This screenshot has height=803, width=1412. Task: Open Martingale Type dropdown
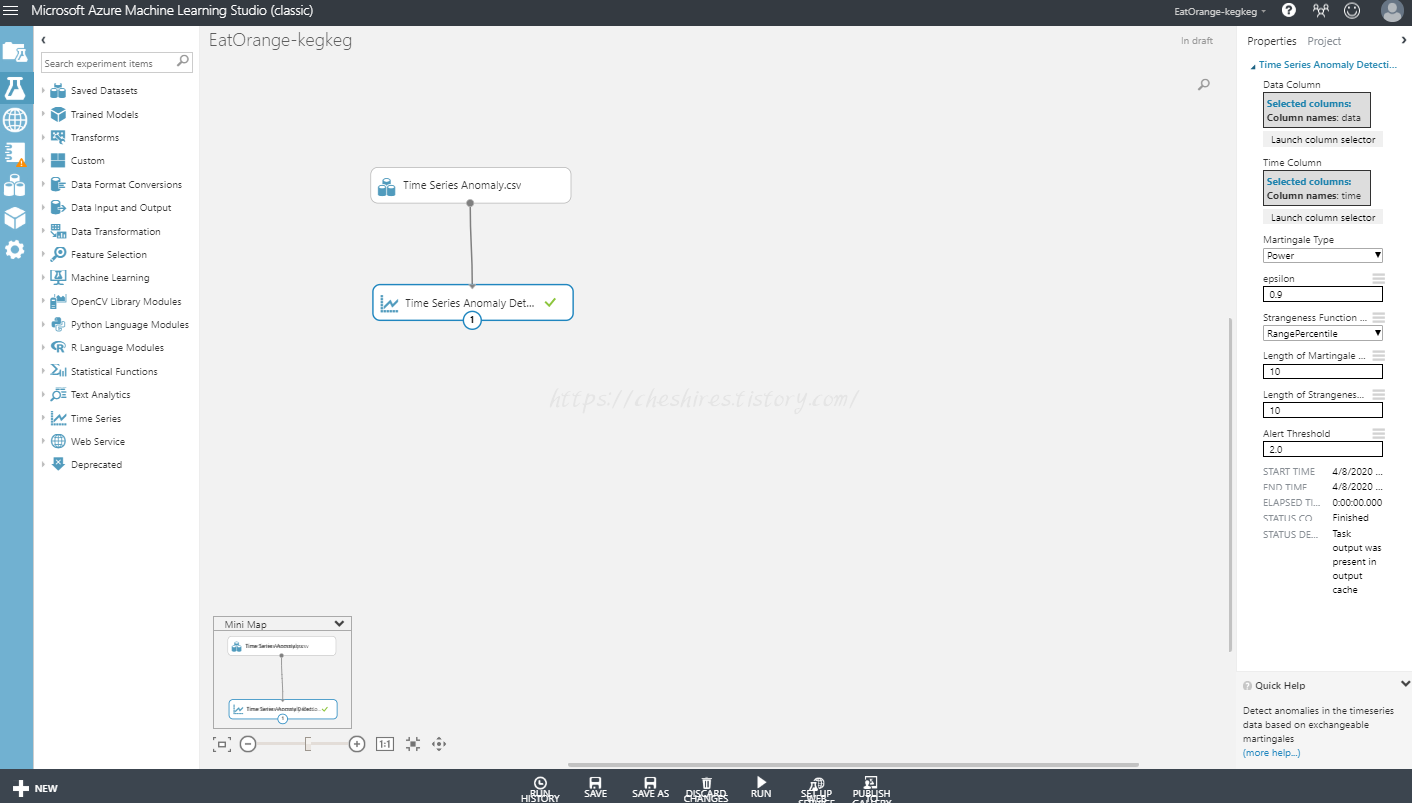pos(1322,255)
